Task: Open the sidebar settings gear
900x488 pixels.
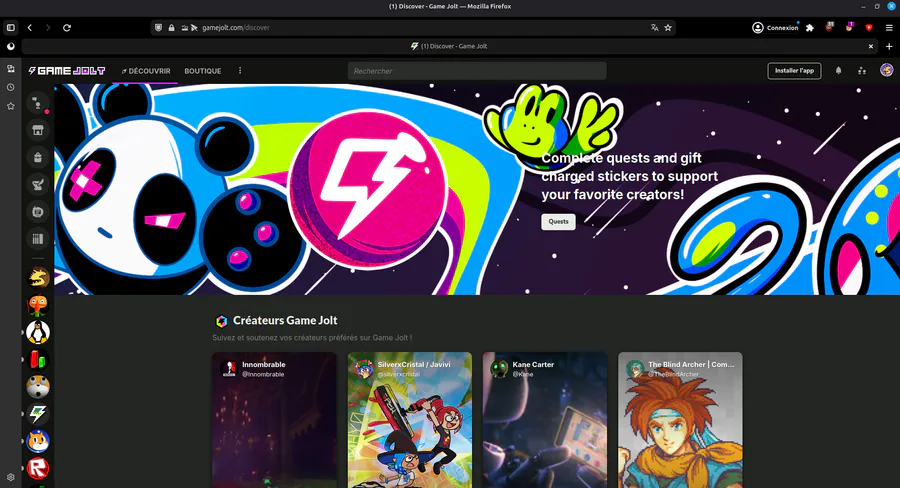Action: [x=10, y=477]
